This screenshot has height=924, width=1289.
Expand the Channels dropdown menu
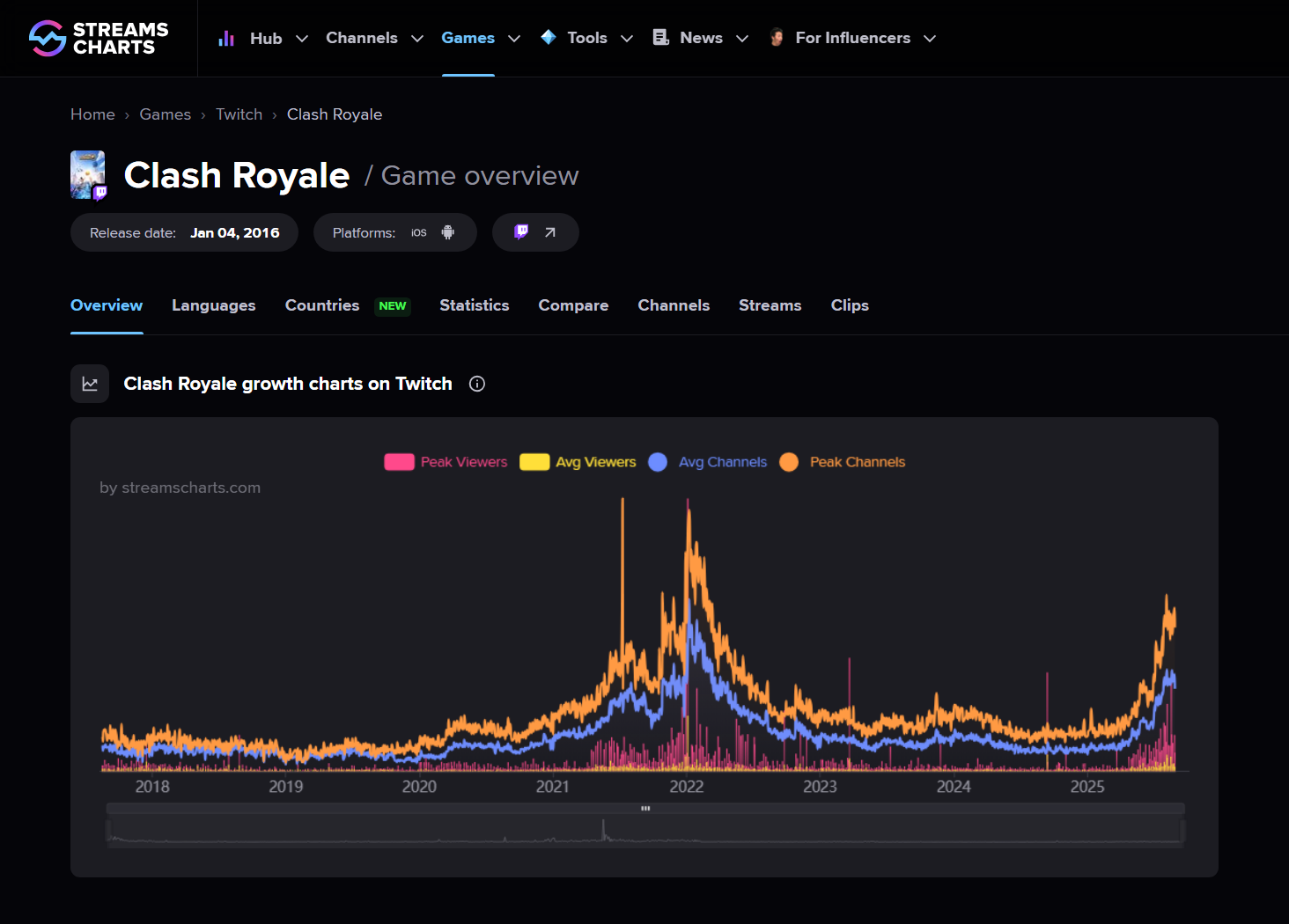coord(374,38)
